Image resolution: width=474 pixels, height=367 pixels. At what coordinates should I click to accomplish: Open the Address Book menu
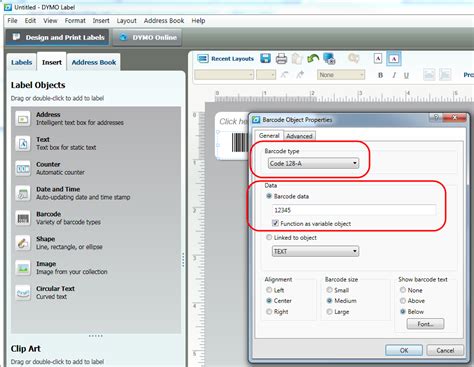point(164,21)
